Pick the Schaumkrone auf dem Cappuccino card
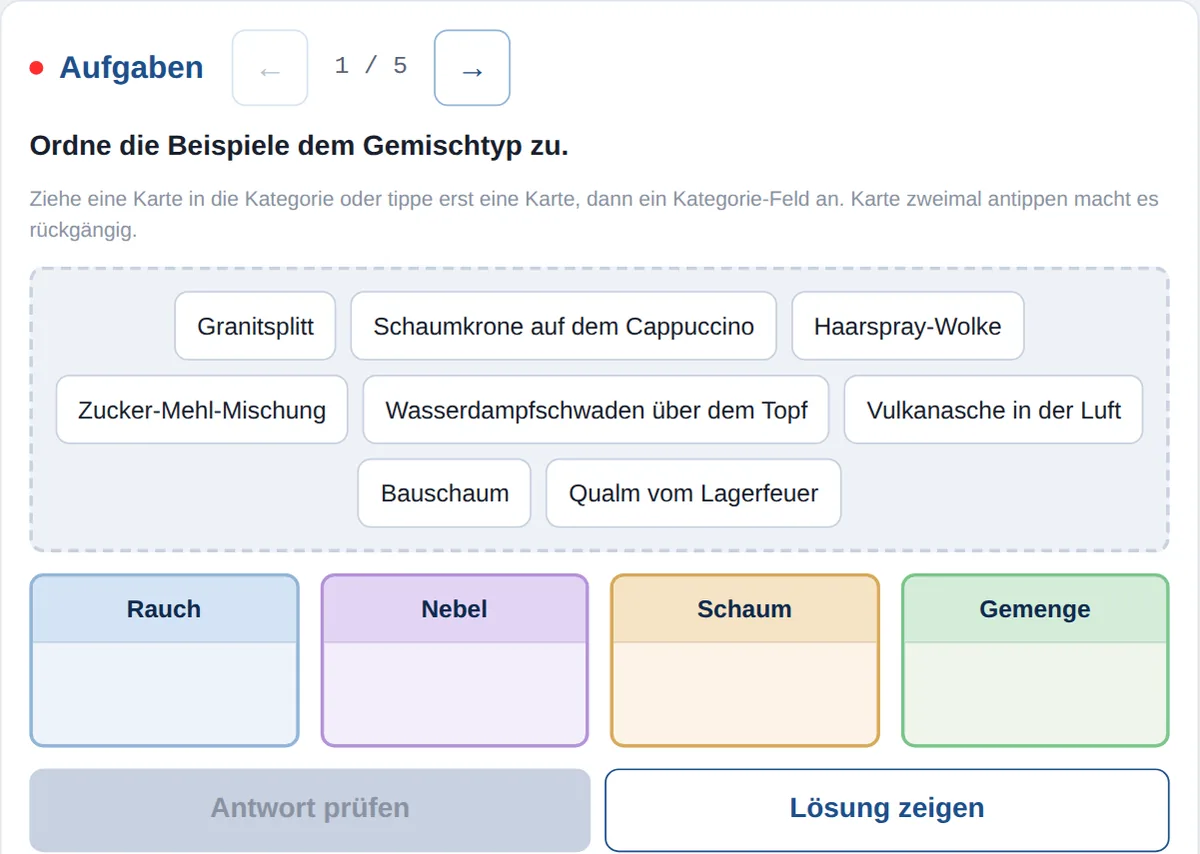This screenshot has height=854, width=1200. [563, 326]
